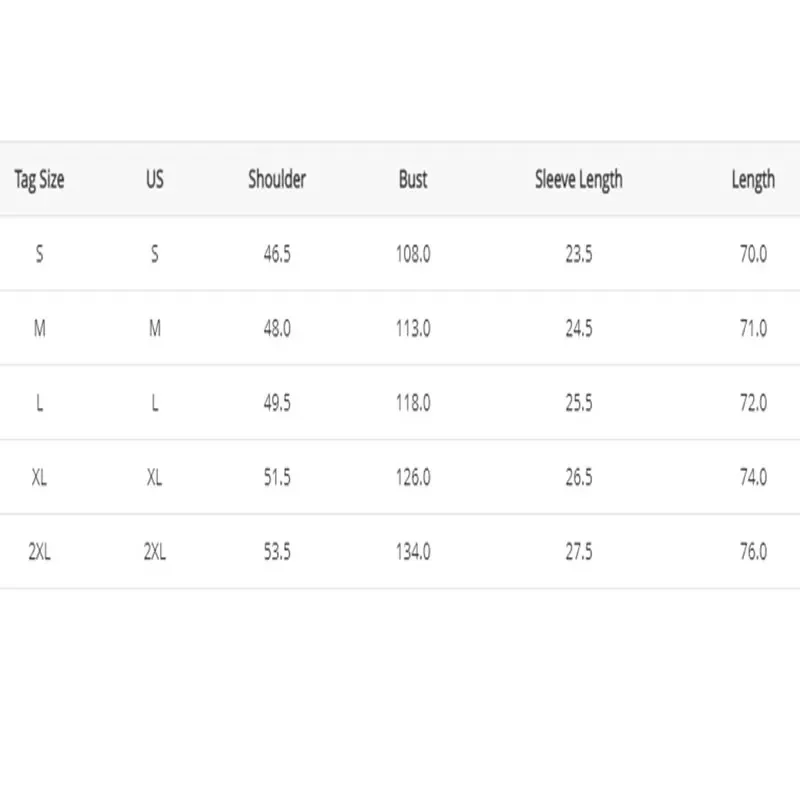Click the 2XL tag size cell

click(39, 551)
